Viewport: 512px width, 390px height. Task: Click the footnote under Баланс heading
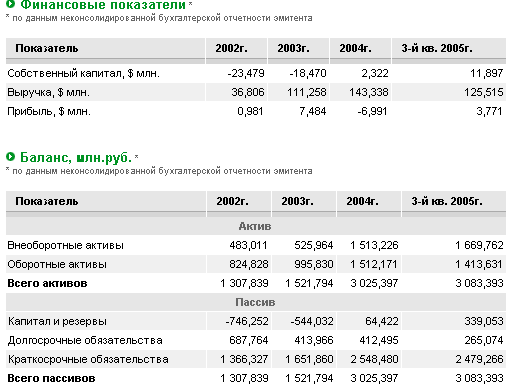pos(159,171)
